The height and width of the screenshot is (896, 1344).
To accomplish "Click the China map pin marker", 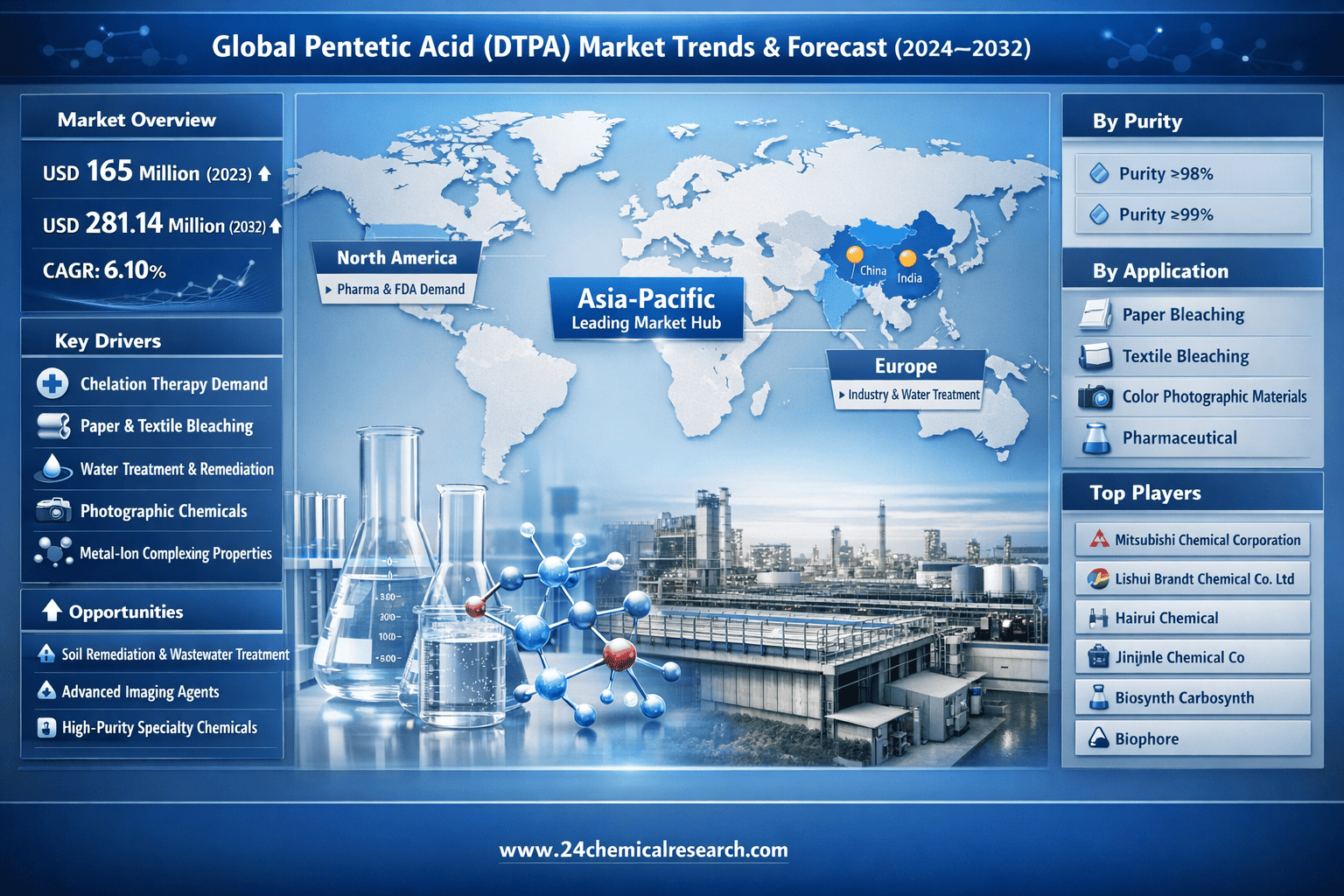I will click(854, 255).
